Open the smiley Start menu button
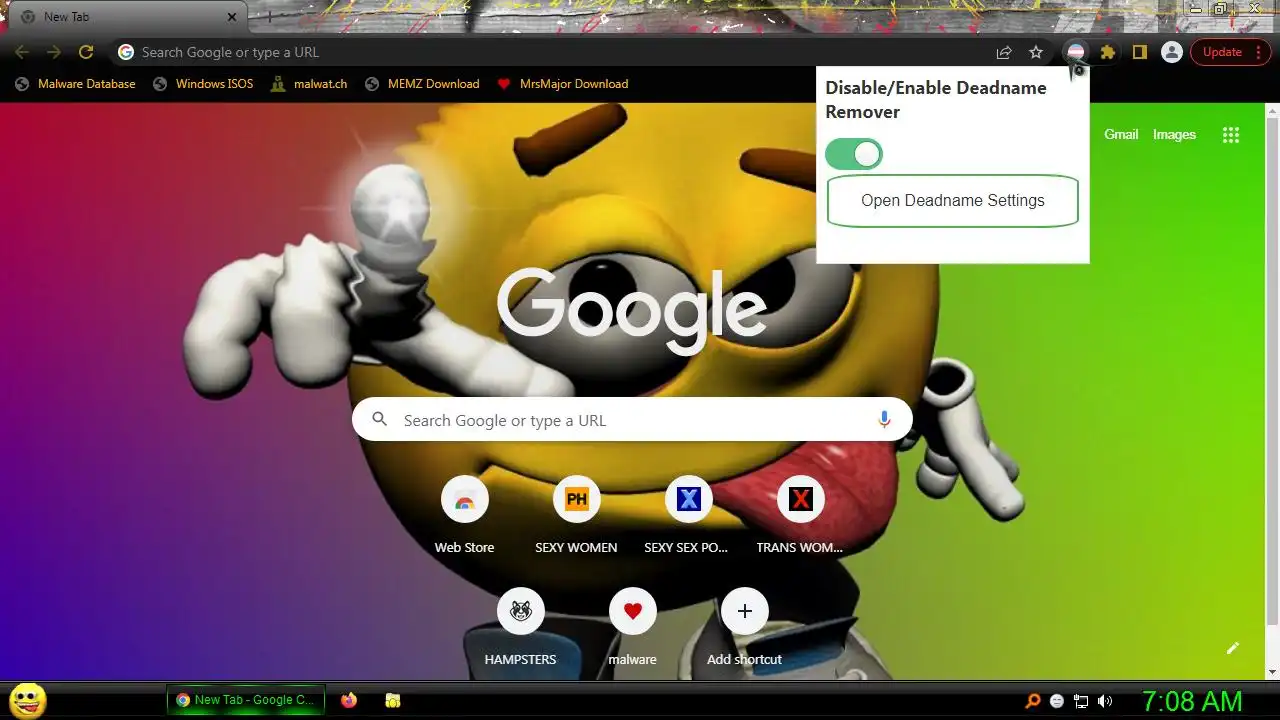The height and width of the screenshot is (720, 1280). pyautogui.click(x=28, y=700)
